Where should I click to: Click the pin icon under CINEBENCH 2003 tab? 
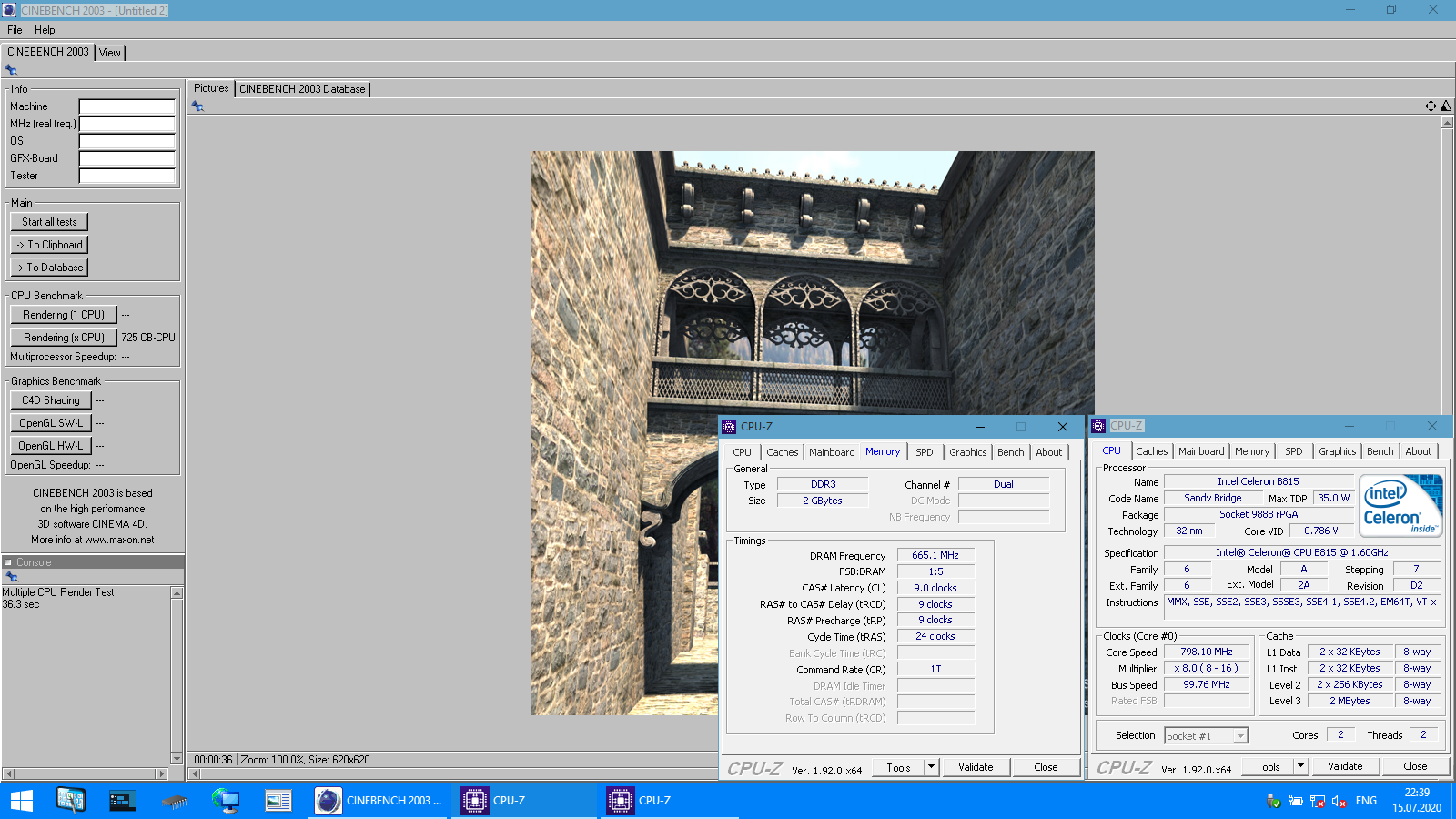tap(11, 70)
